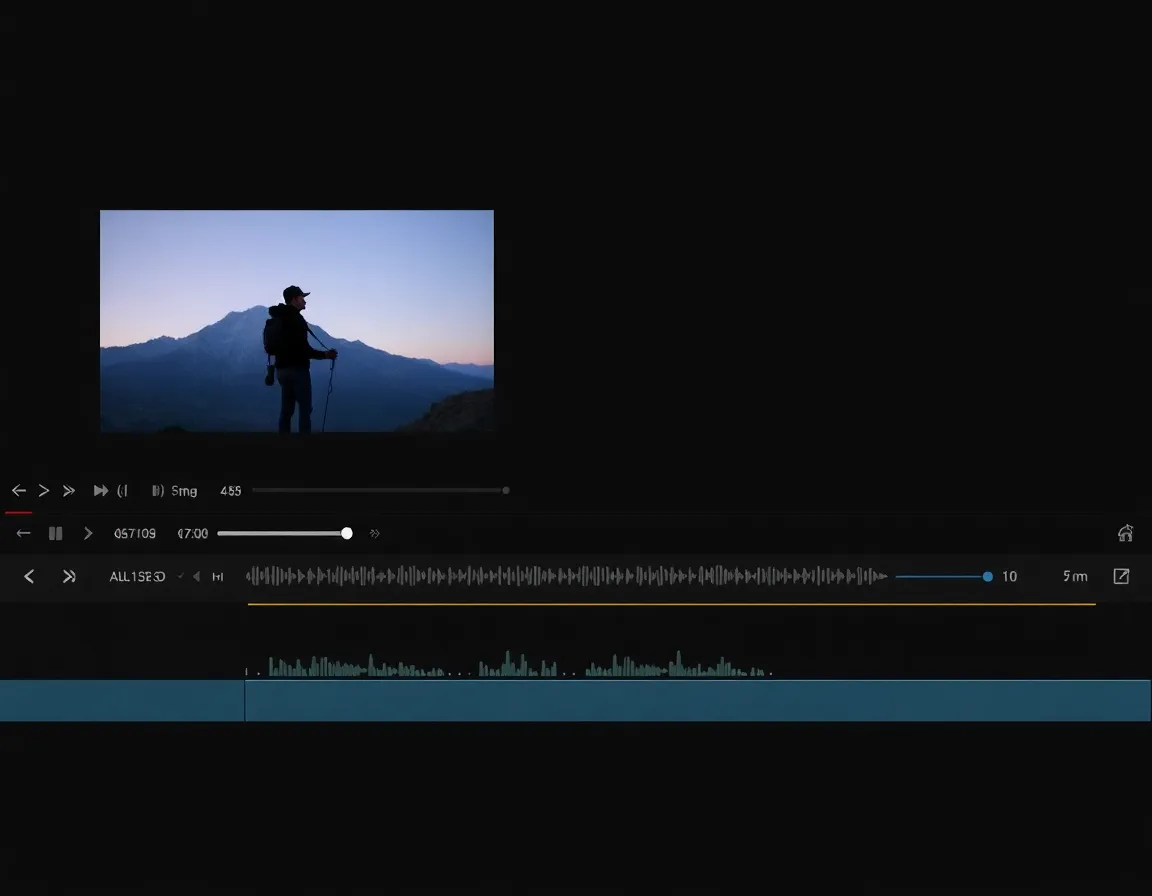Click the blue slider handle near 10
This screenshot has height=896, width=1152.
tap(988, 576)
